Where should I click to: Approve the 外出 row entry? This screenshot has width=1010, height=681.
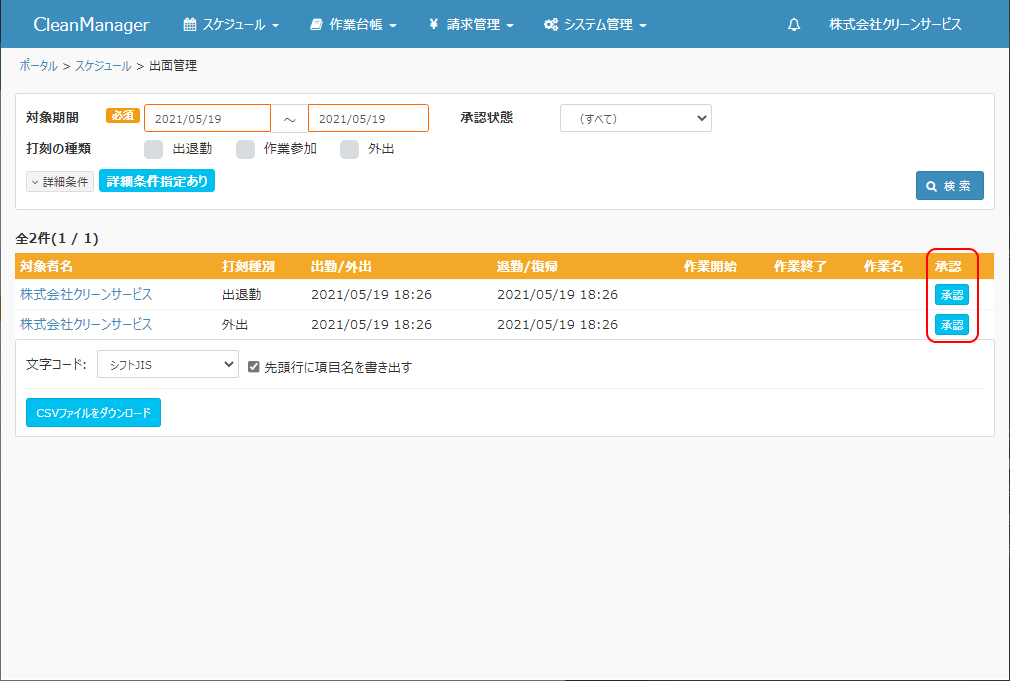[951, 325]
